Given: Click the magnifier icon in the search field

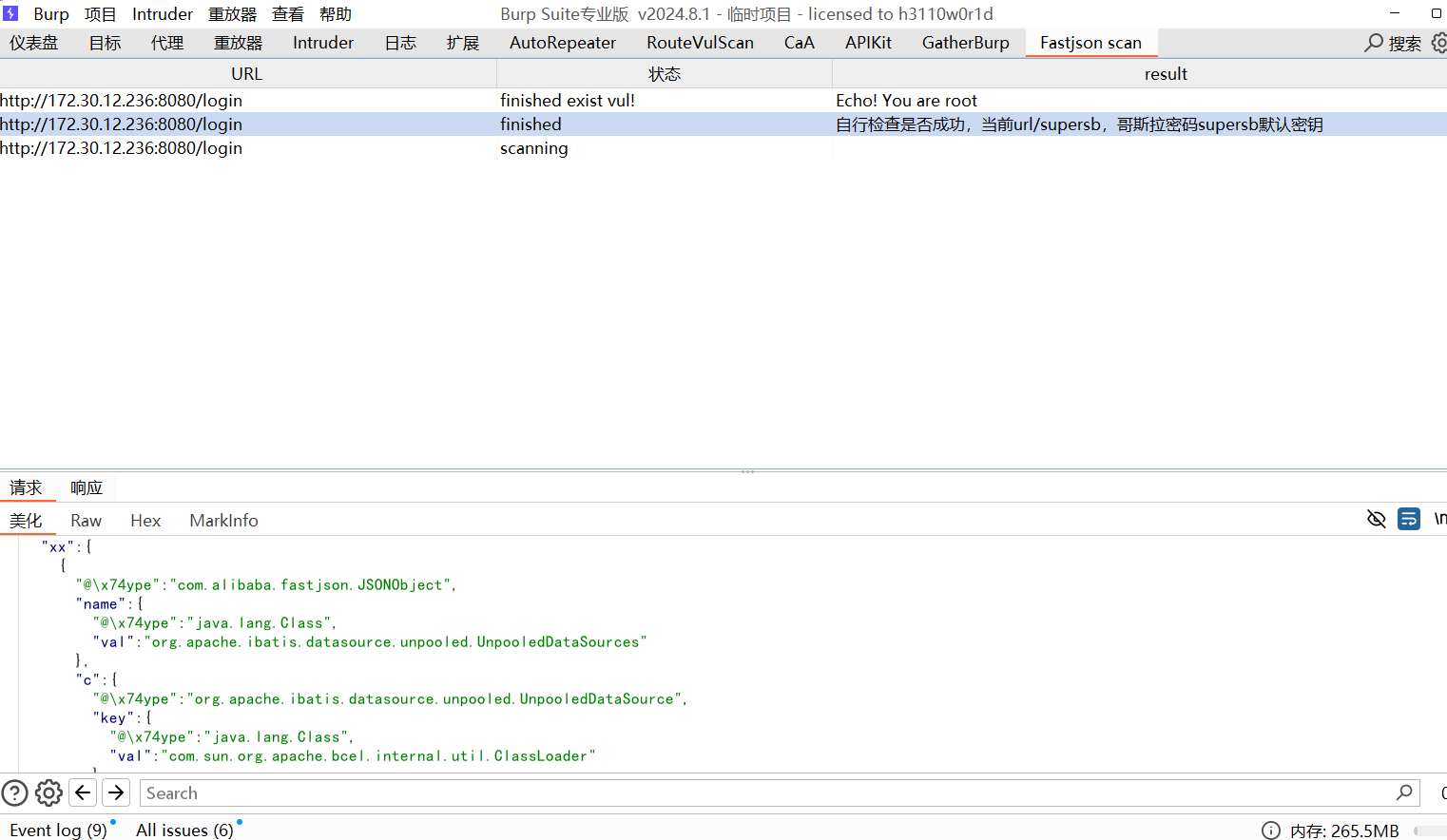Looking at the screenshot, I should click(x=1404, y=792).
